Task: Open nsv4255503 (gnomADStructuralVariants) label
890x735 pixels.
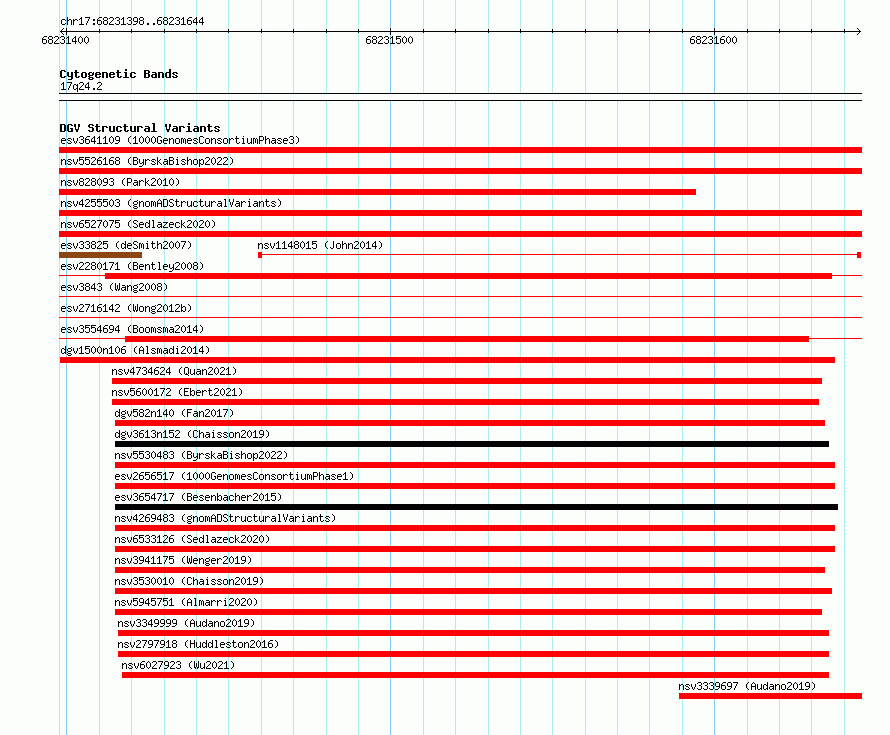Action: [171, 203]
